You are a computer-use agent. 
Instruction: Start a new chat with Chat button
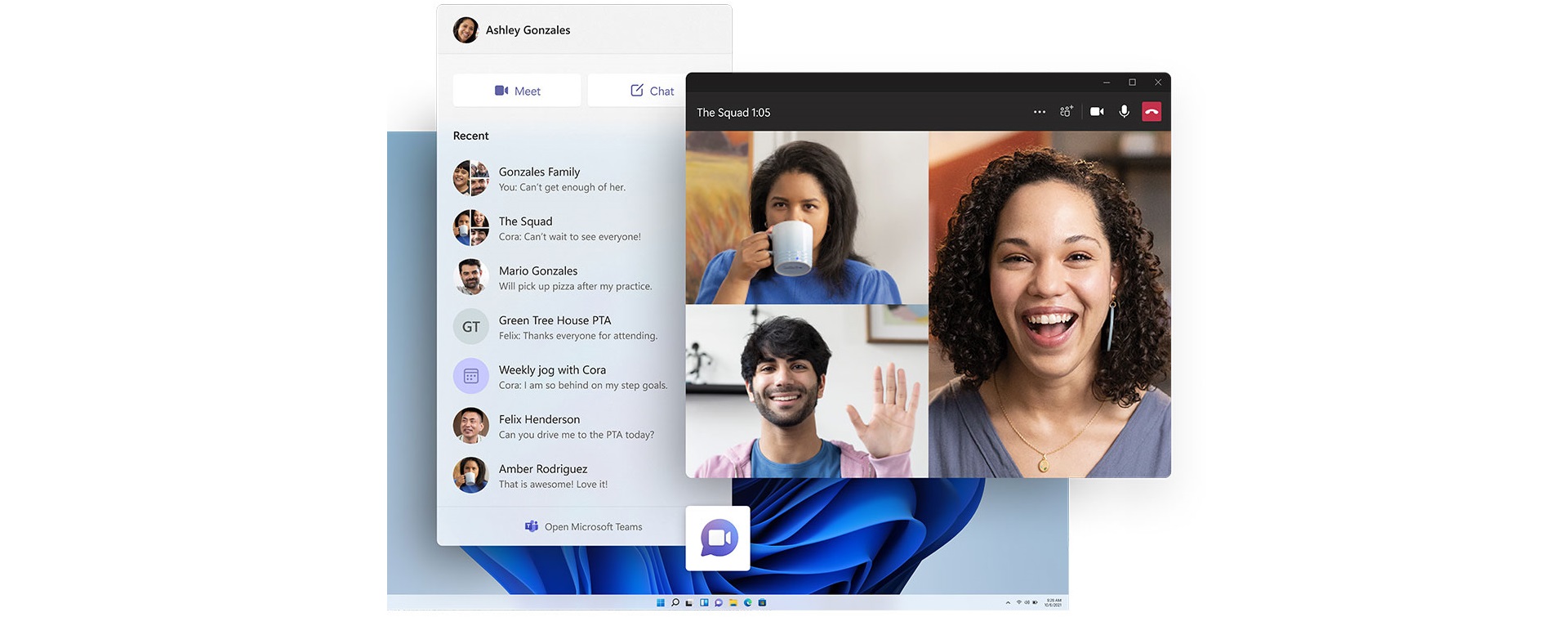pyautogui.click(x=652, y=91)
